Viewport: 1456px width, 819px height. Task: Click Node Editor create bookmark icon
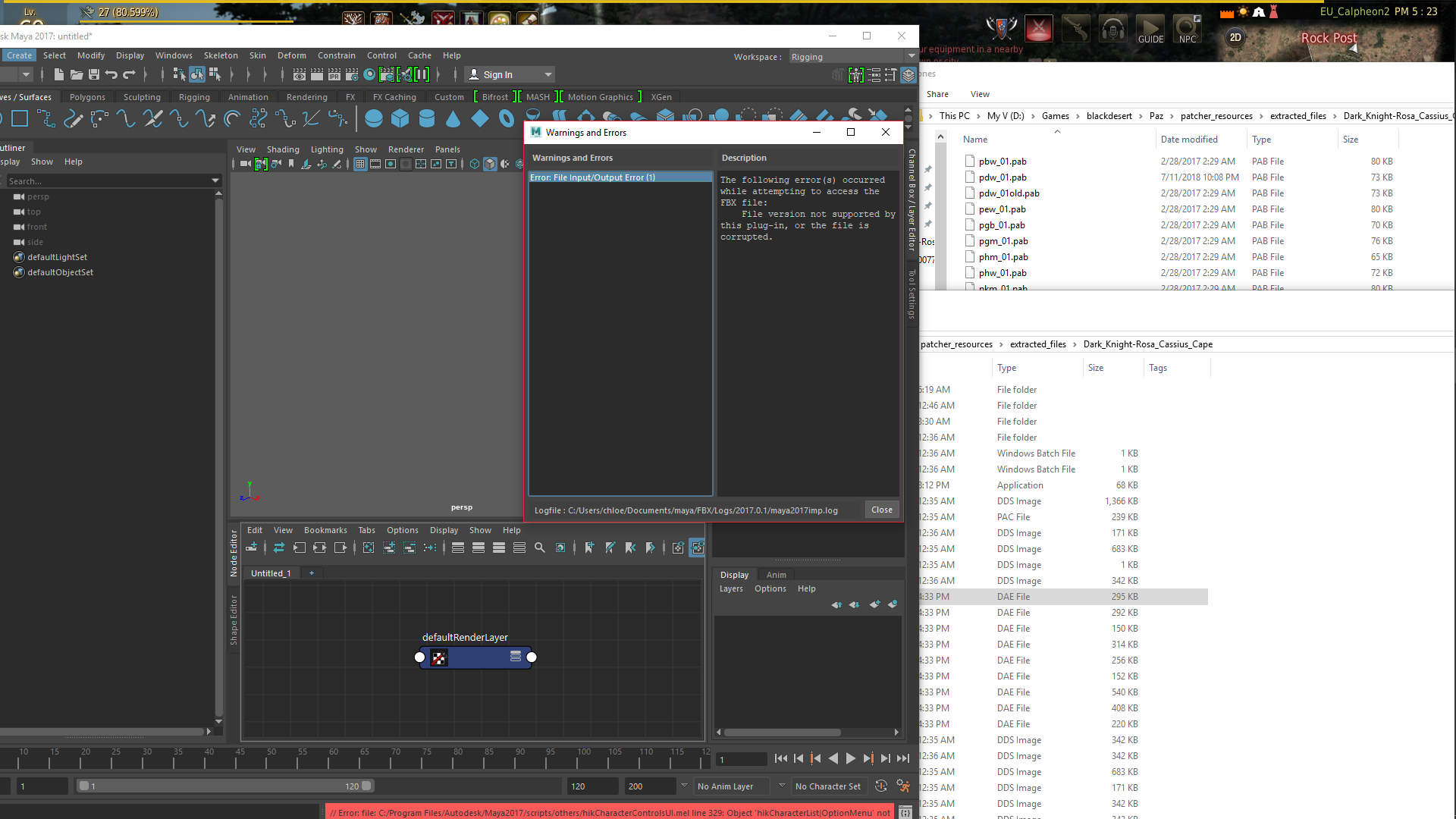589,548
